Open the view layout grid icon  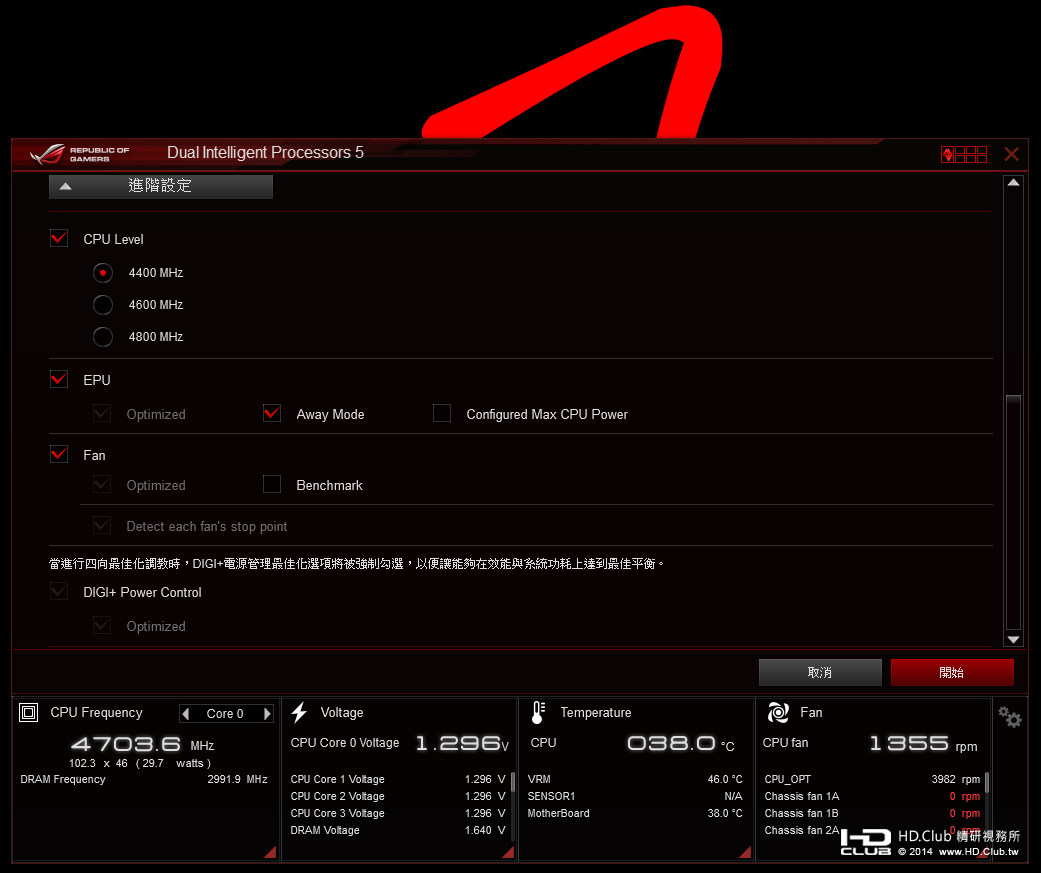point(964,154)
